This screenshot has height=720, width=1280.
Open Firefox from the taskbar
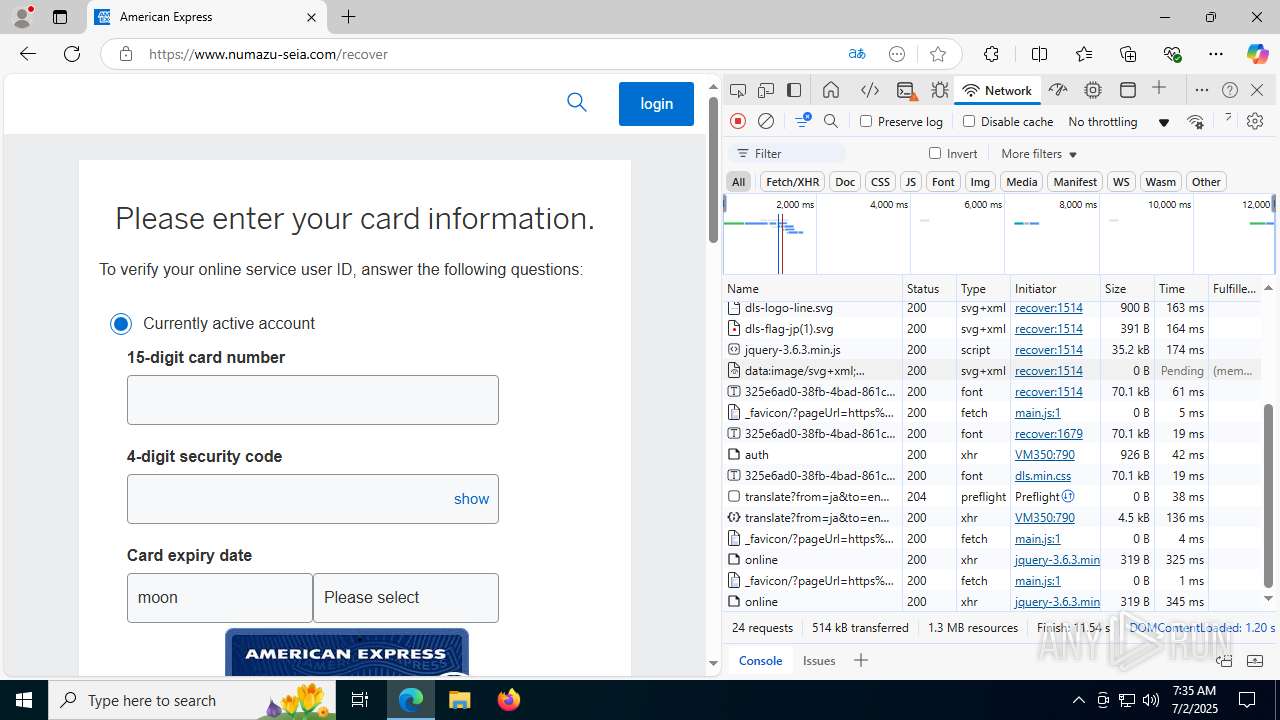pyautogui.click(x=509, y=700)
